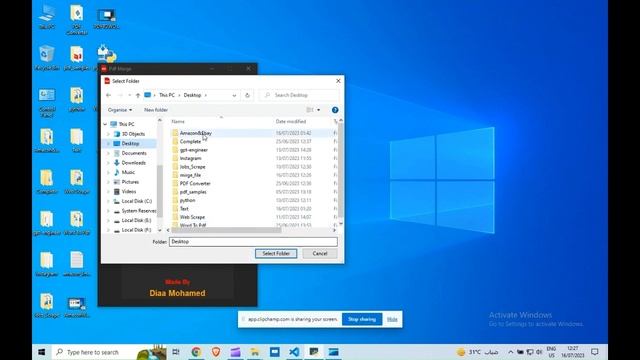Launch Google Chrome from the taskbar

click(196, 352)
